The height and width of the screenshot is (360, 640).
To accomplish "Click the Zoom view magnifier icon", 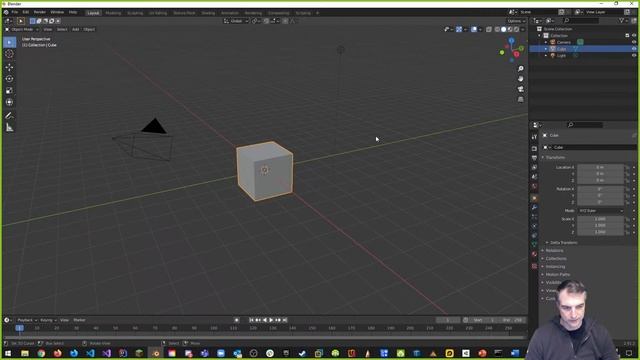I will point(520,69).
